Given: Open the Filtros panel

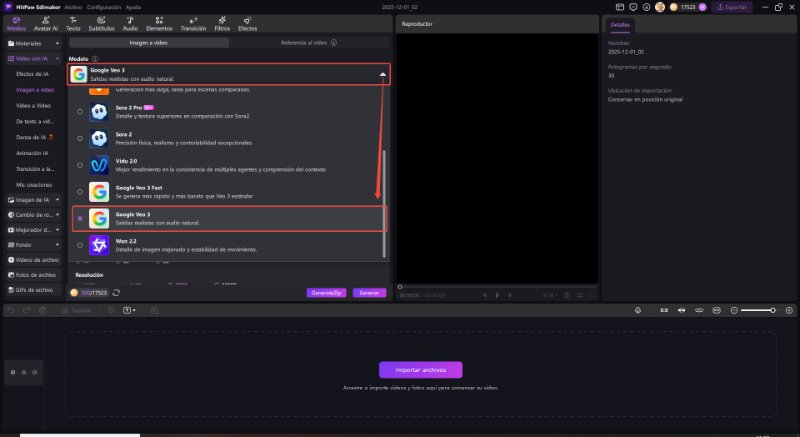Looking at the screenshot, I should click(x=222, y=24).
